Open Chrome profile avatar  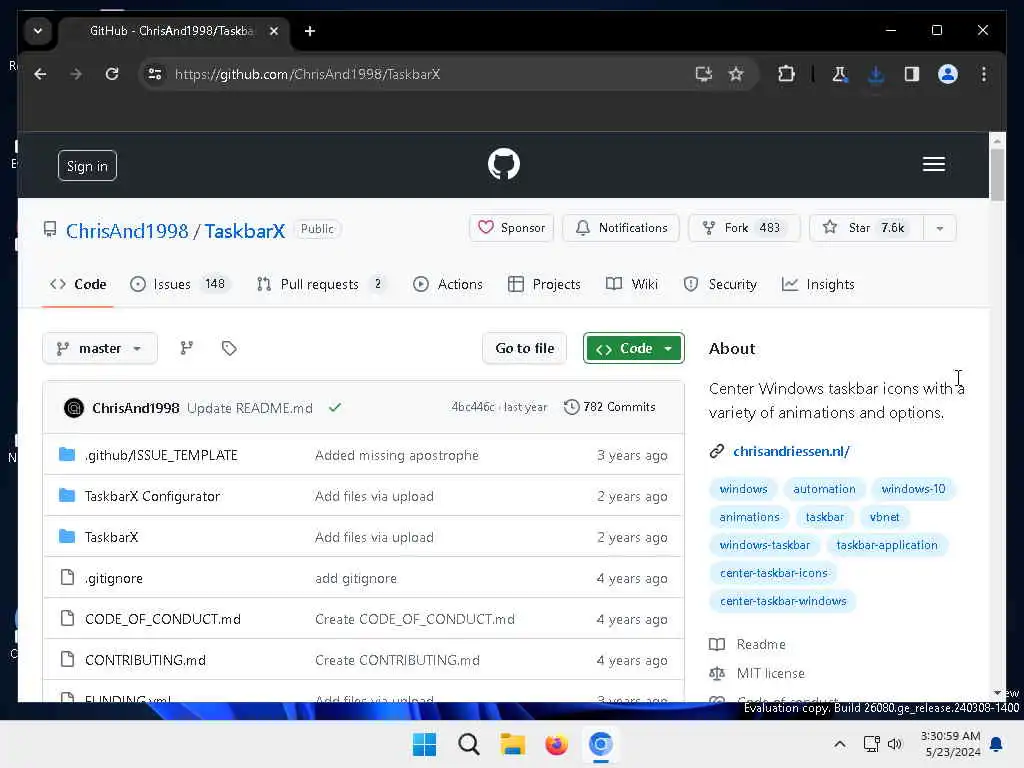pyautogui.click(x=948, y=74)
